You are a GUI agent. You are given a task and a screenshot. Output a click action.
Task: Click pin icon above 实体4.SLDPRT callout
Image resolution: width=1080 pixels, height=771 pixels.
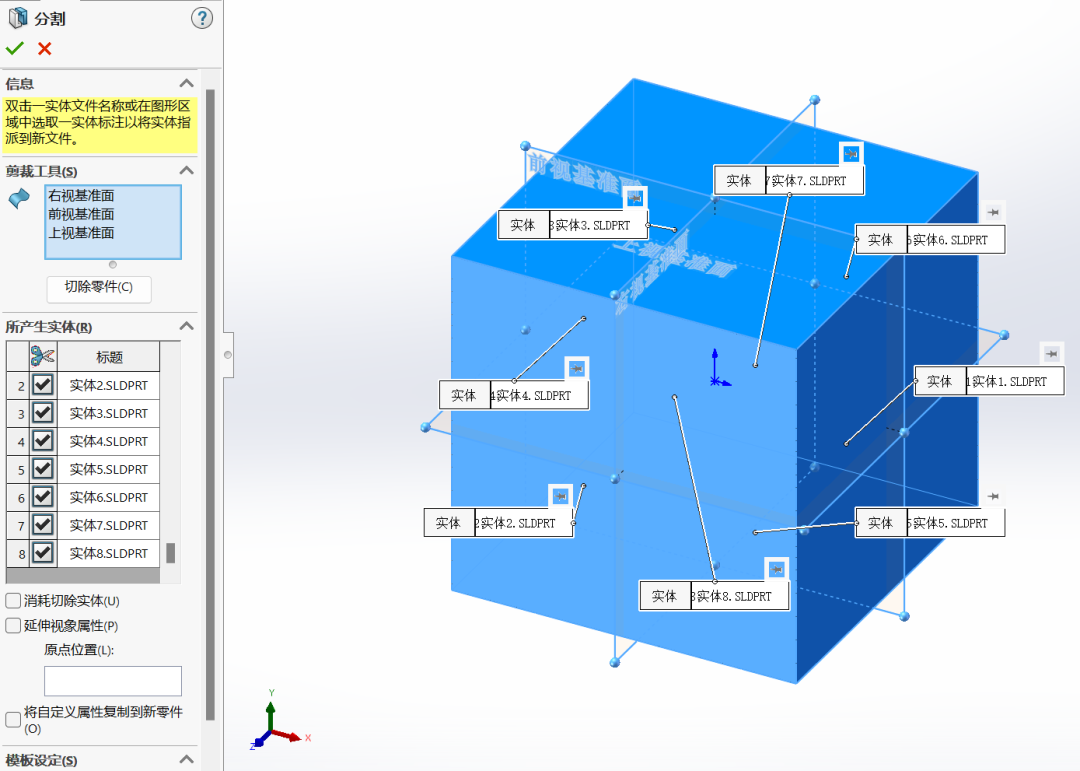[x=576, y=369]
